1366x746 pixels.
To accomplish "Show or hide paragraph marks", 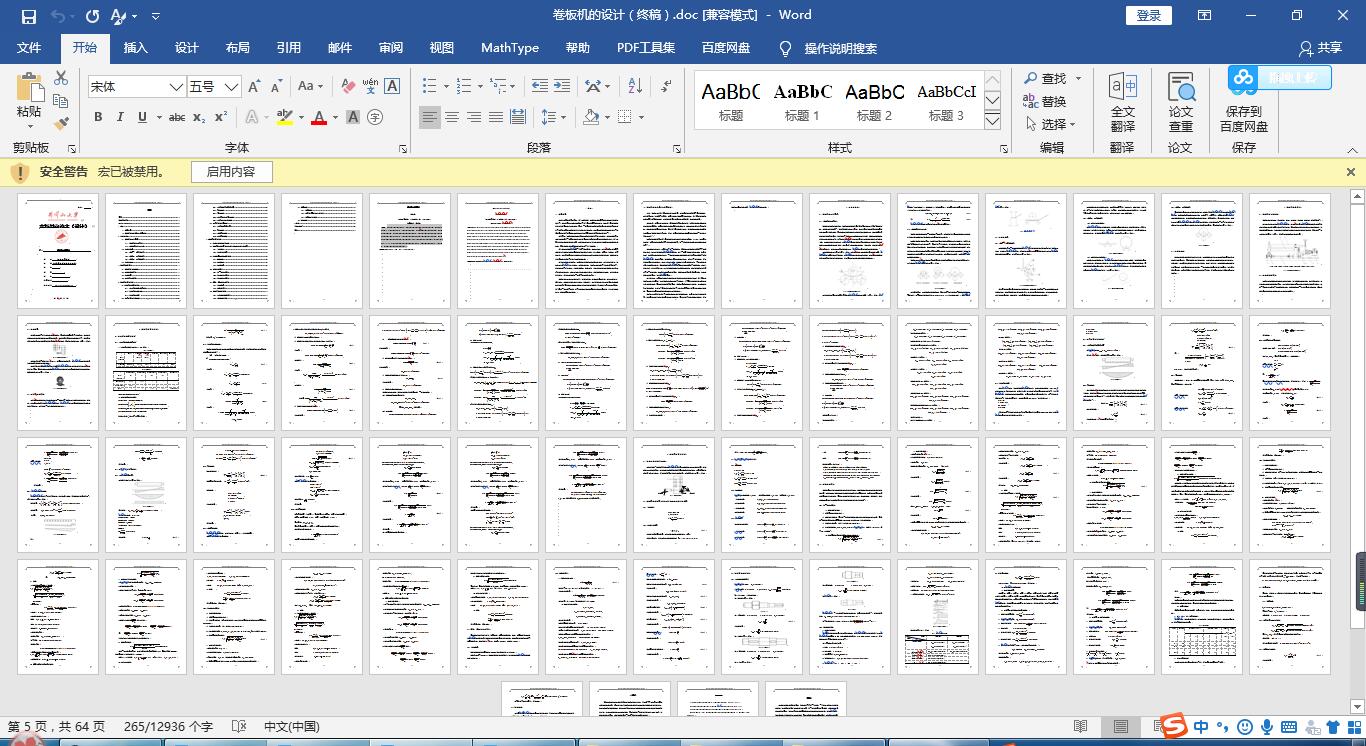I will [665, 87].
